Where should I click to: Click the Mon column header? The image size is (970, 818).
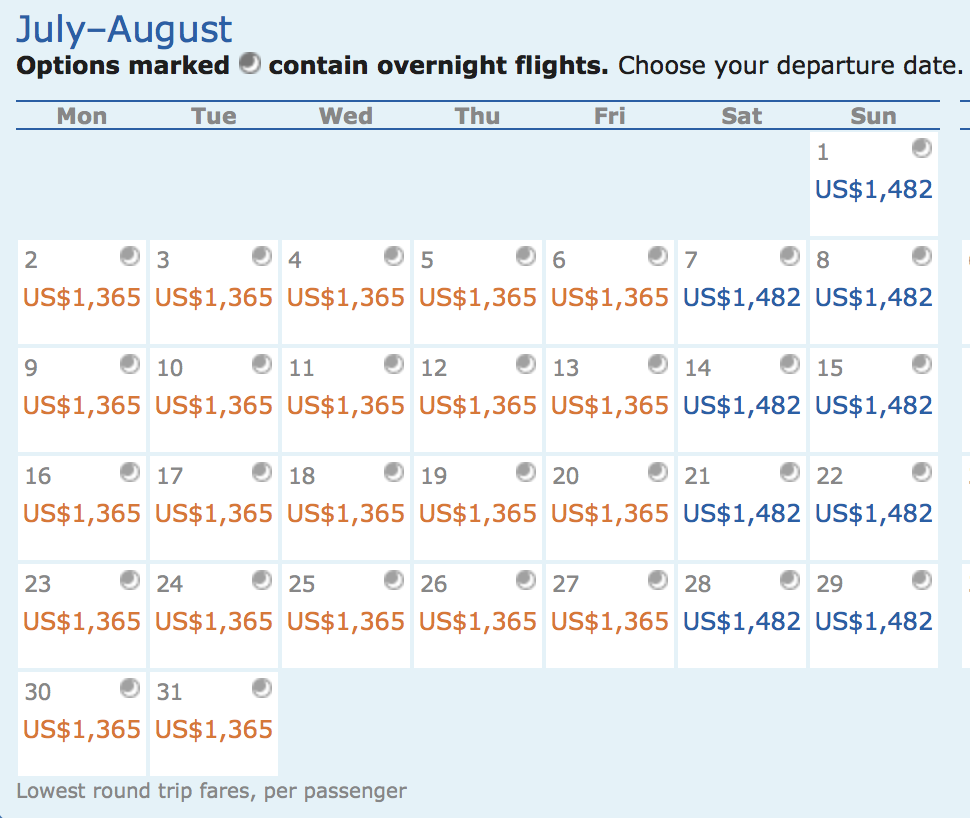pyautogui.click(x=81, y=115)
